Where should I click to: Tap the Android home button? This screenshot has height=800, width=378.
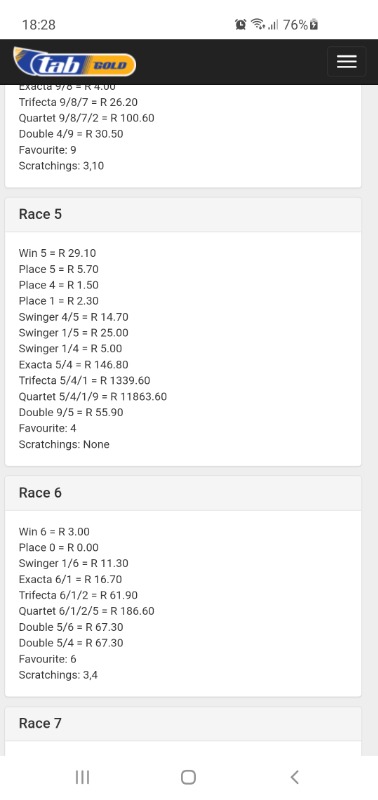(x=188, y=777)
